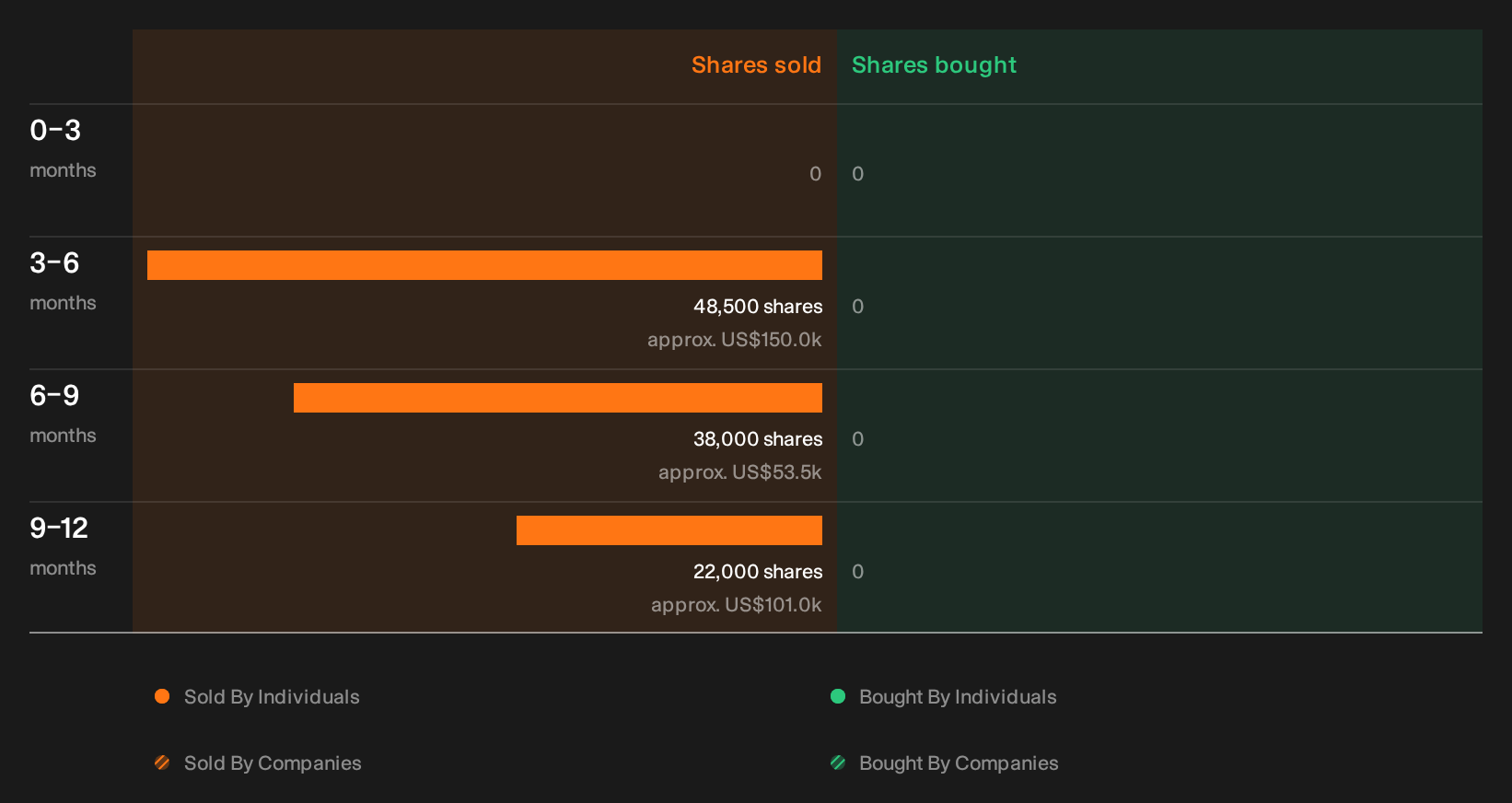
Task: Click the shares bought '0' in 9-12 months row
Action: click(858, 572)
